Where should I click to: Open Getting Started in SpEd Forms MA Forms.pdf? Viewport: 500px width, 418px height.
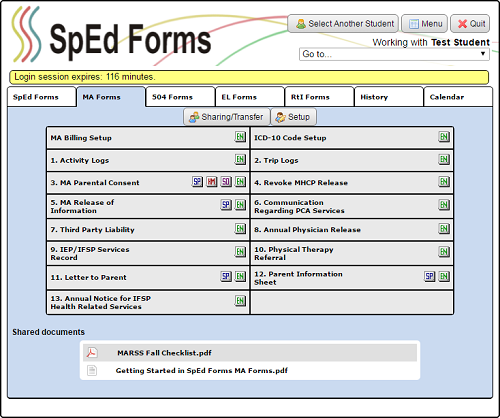tap(201, 370)
